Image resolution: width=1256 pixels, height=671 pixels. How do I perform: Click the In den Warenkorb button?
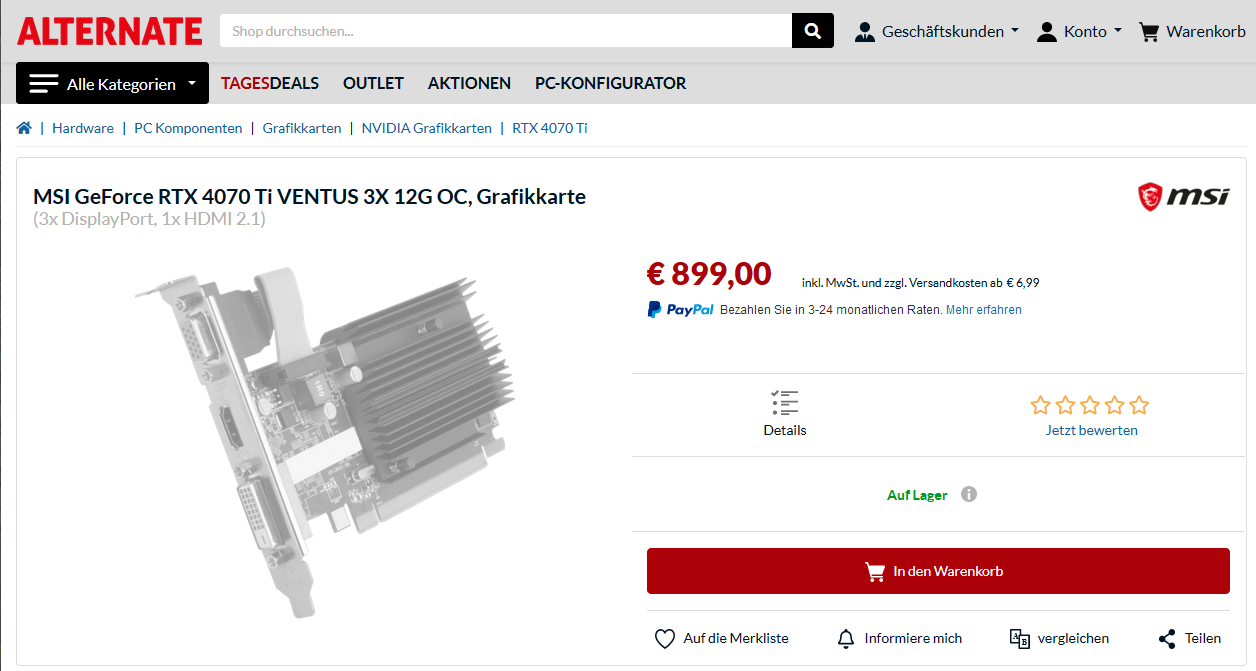938,571
